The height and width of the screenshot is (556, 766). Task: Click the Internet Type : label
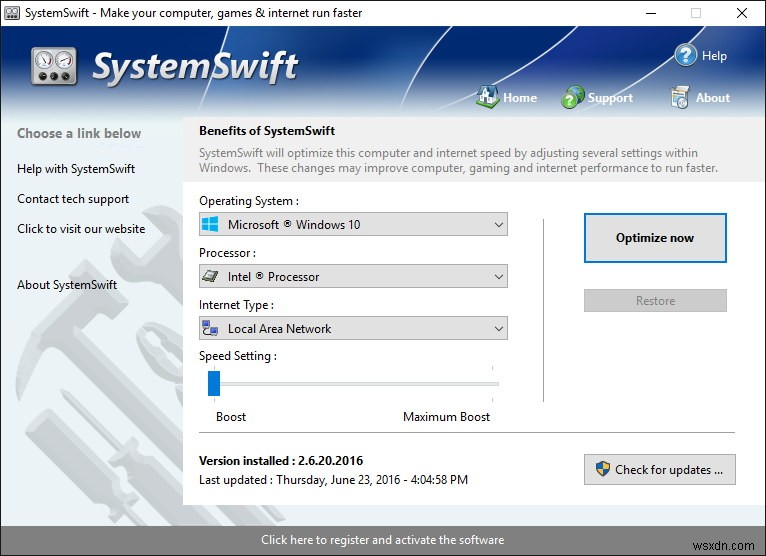pos(236,305)
